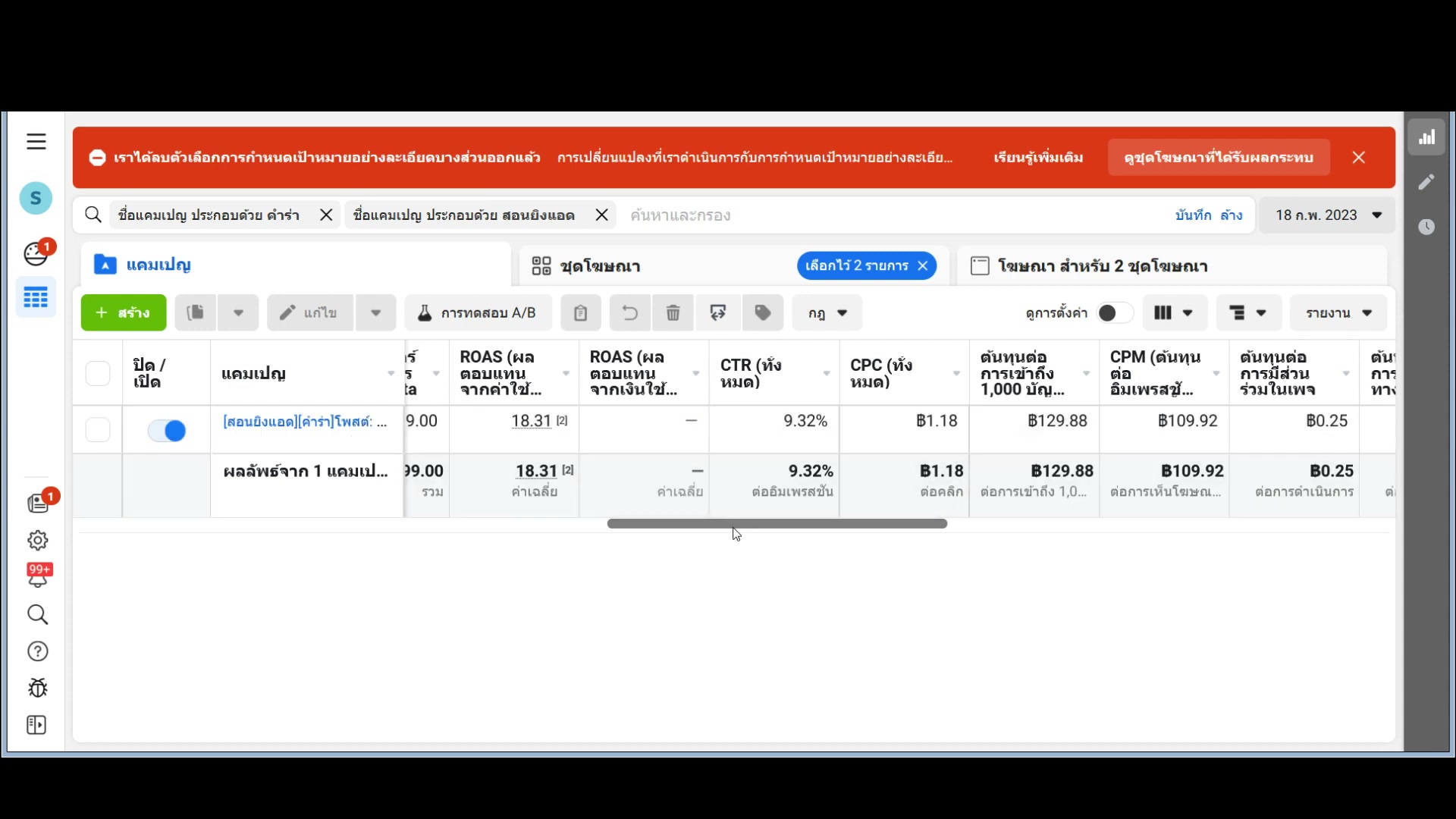1456x819 pixels.
Task: Turn off the campaign on/off switch
Action: pos(167,431)
